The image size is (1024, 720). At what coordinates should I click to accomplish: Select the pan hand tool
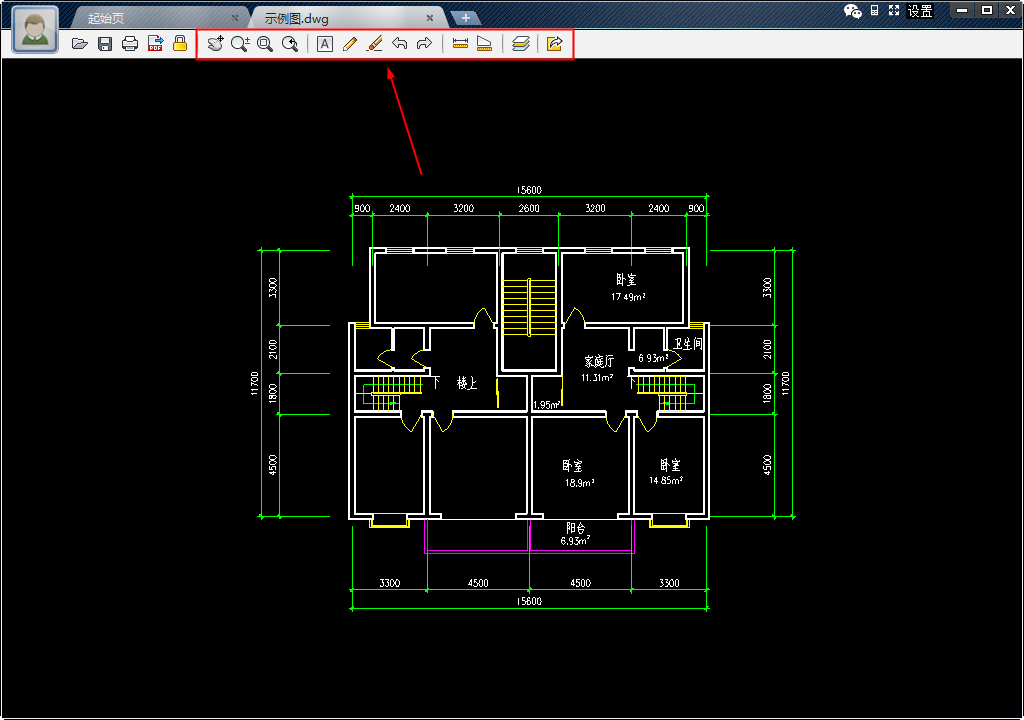pos(216,44)
